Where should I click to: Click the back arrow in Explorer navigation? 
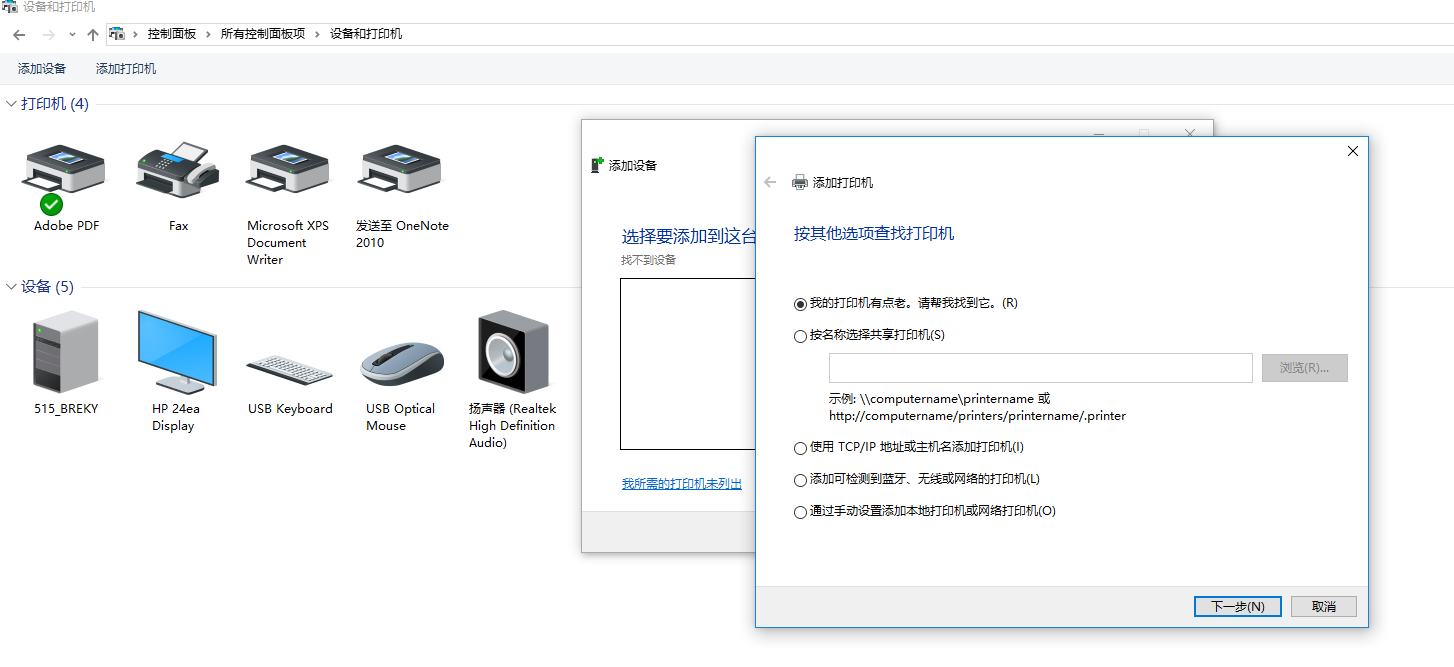pos(19,34)
